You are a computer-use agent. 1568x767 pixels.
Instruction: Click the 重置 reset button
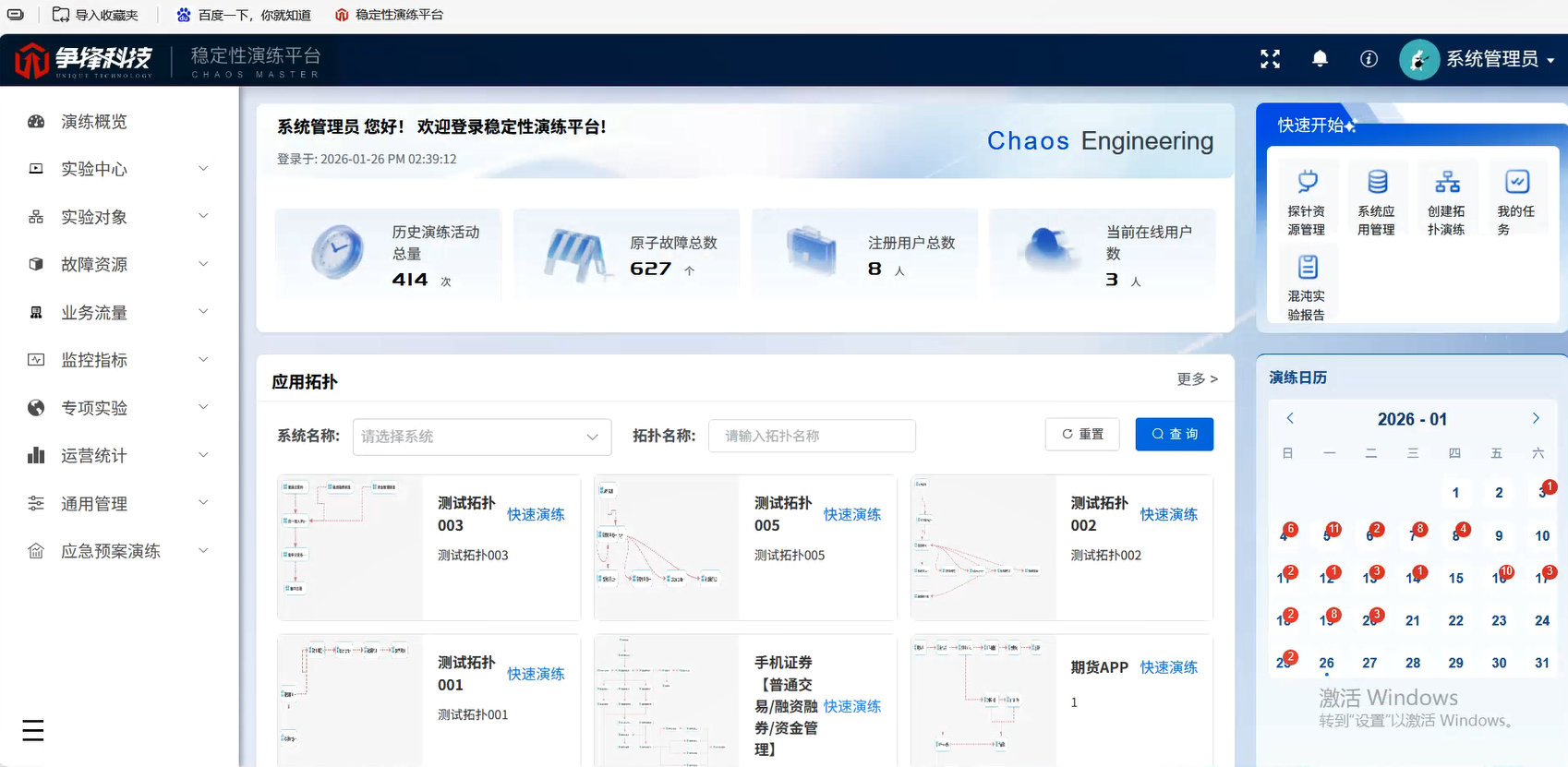(x=1082, y=434)
